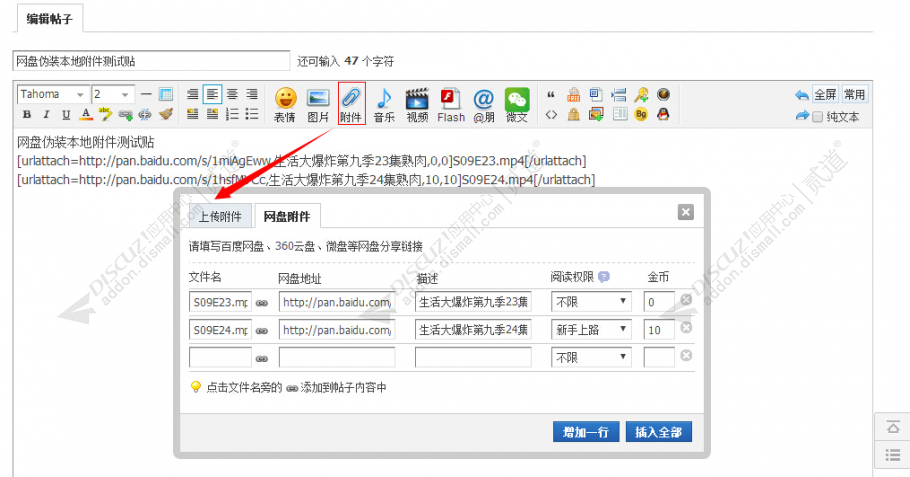The image size is (910, 477).
Task: Insert hidden content with lock icon
Action: [x=573, y=114]
